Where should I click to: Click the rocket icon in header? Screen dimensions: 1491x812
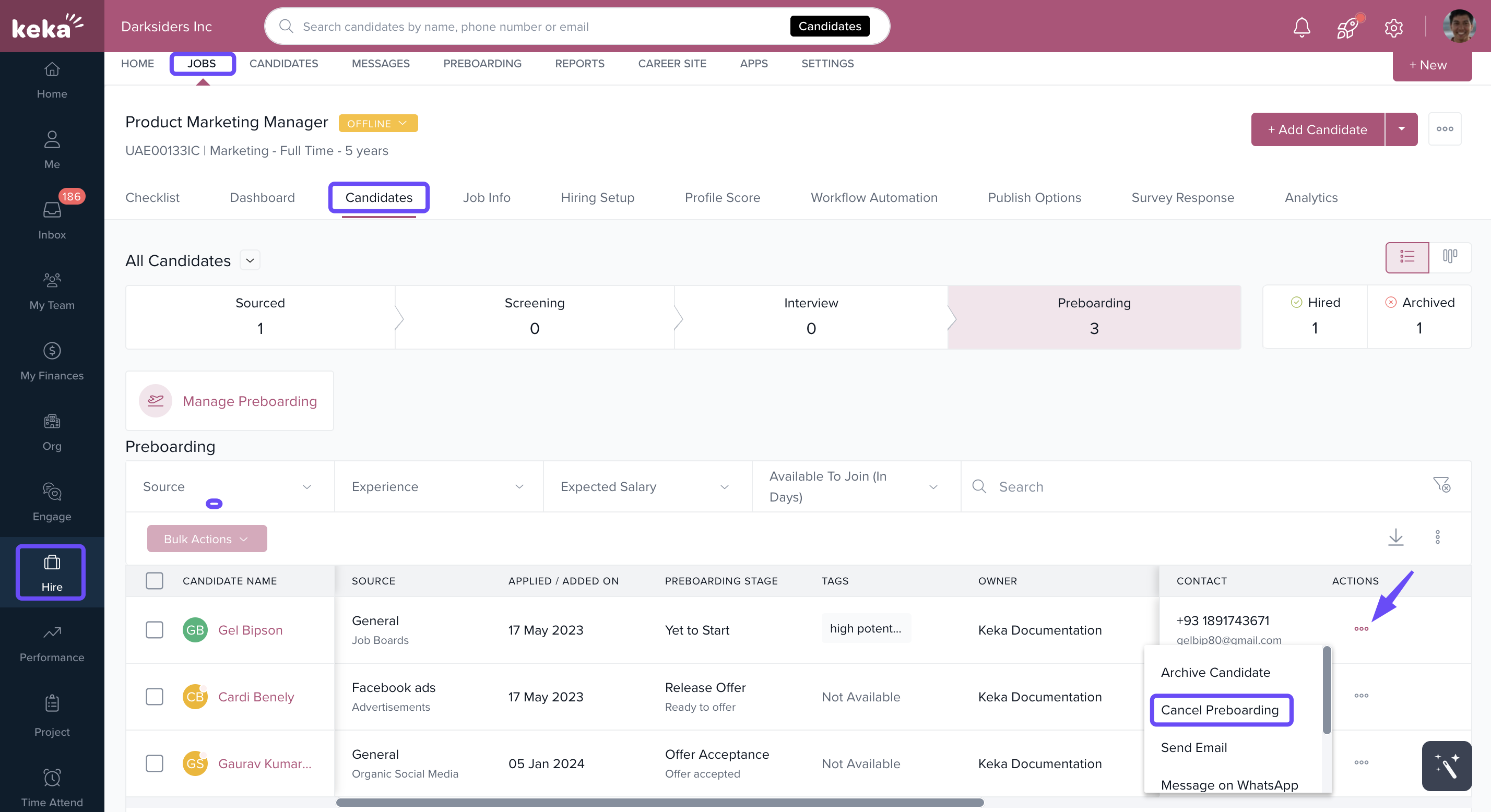click(x=1347, y=27)
